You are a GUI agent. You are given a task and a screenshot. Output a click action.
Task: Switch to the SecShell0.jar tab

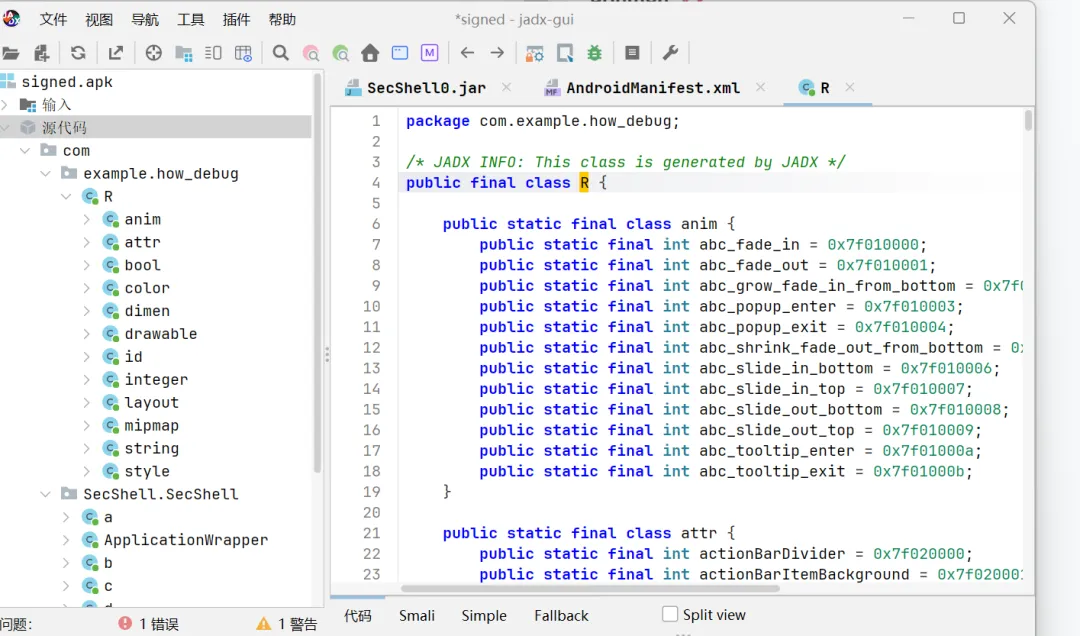click(426, 88)
